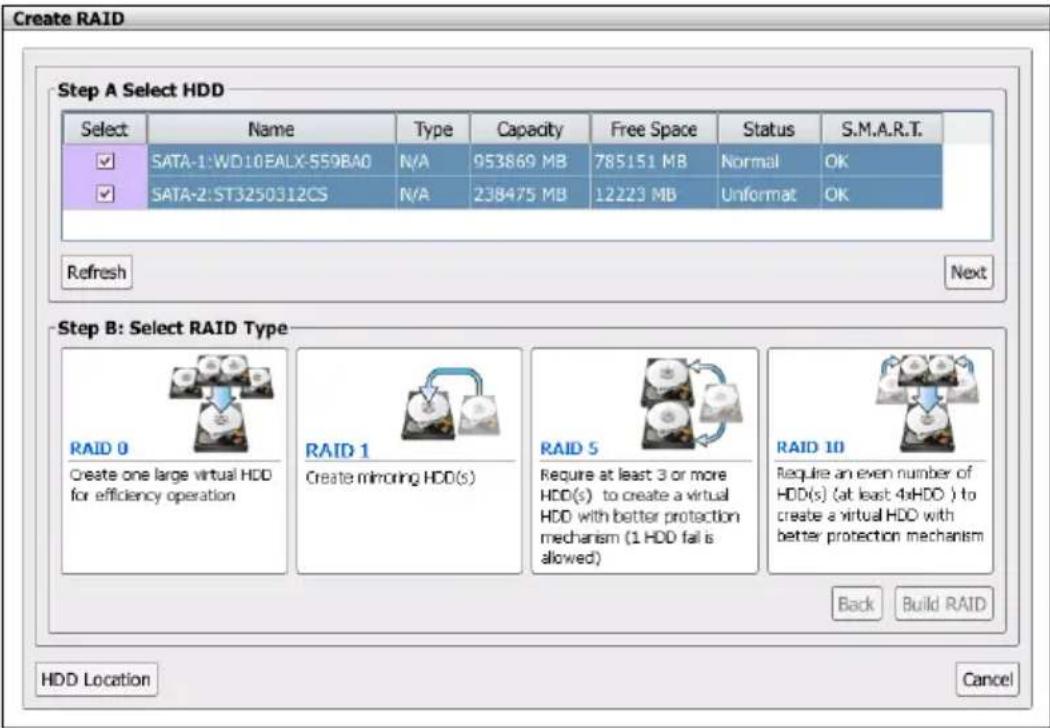Viewport: 1050px width, 728px height.
Task: Click the RAID 10 title label
Action: 810,447
